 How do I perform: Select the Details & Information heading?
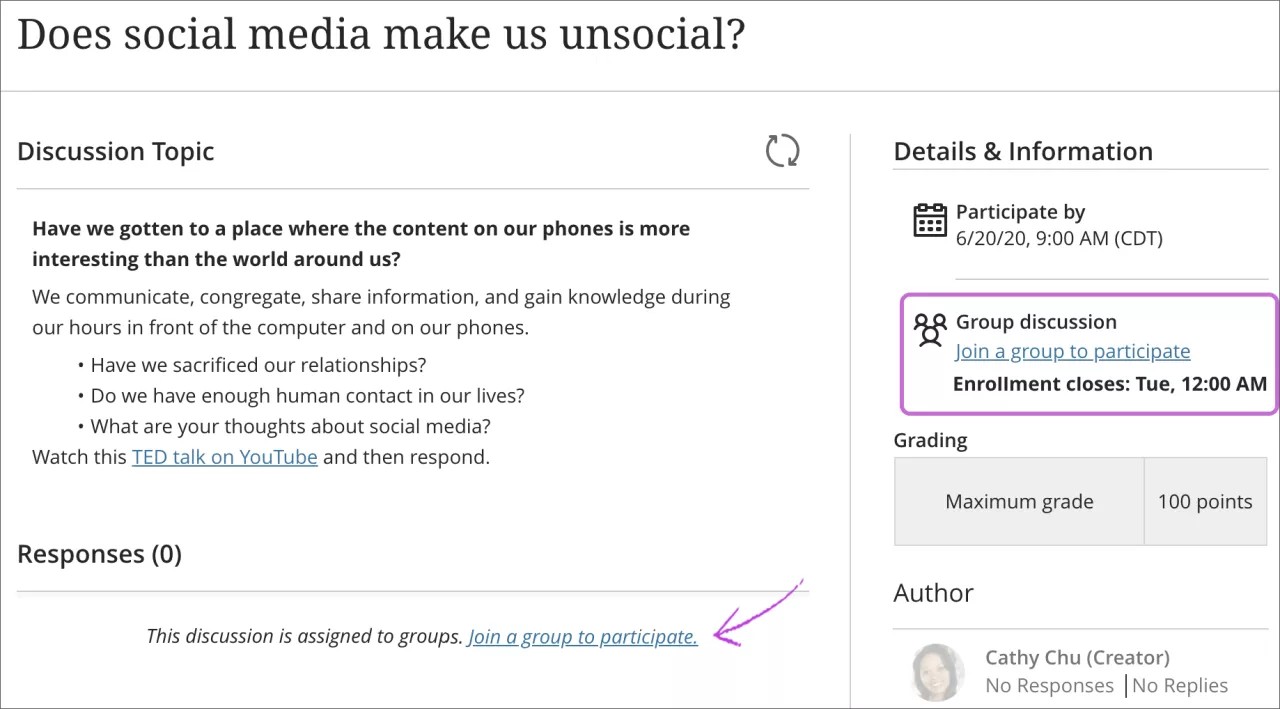(1023, 151)
